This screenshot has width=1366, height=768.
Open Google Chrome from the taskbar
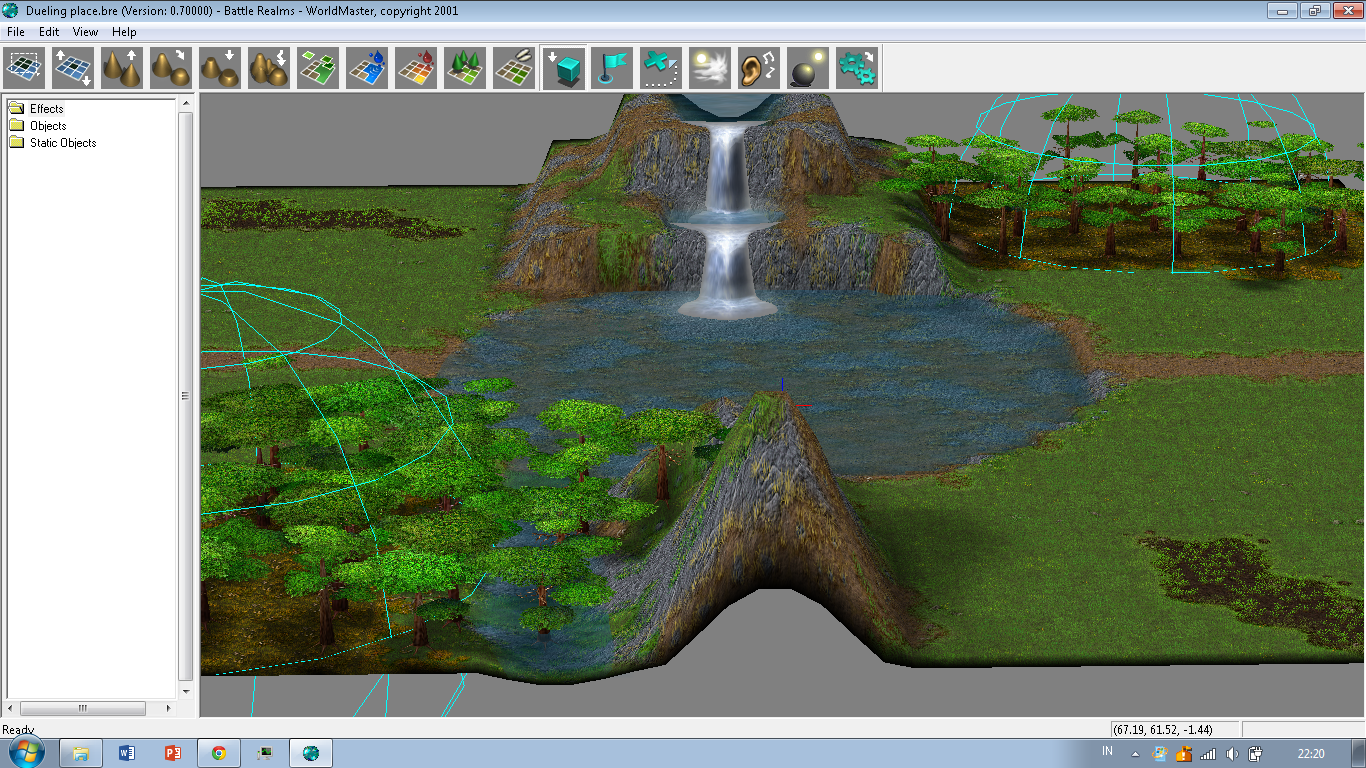coord(218,753)
